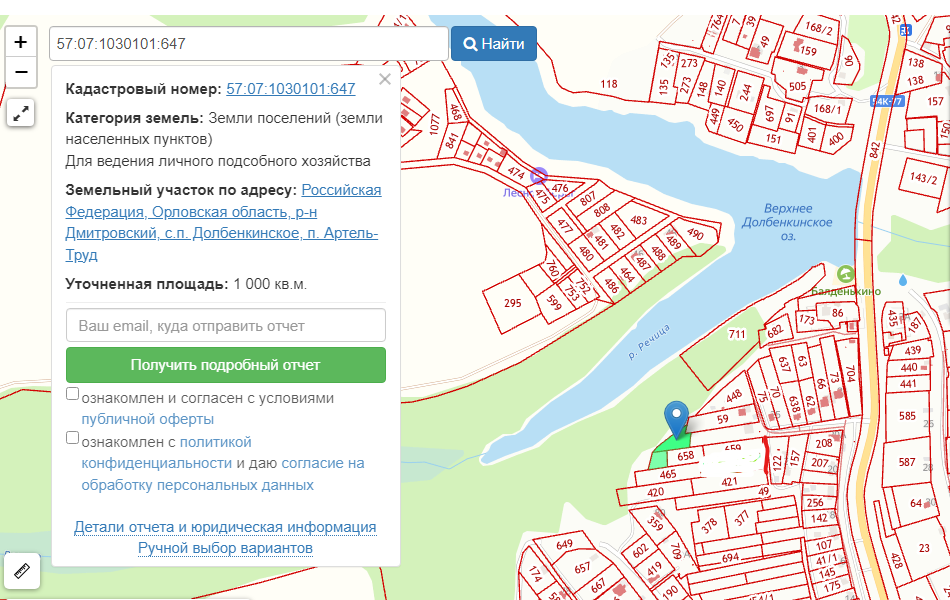Select parcel 448 on the map

pos(734,396)
